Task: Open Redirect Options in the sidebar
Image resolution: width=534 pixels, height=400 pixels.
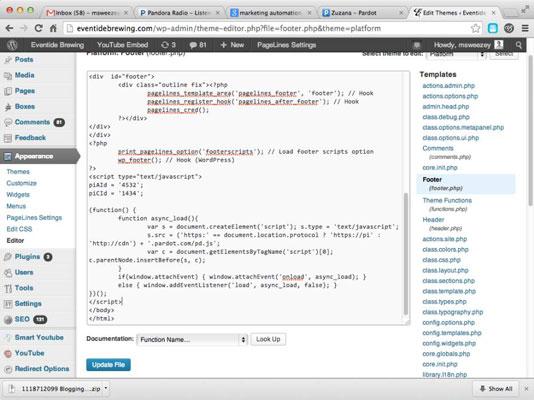Action: tap(42, 369)
